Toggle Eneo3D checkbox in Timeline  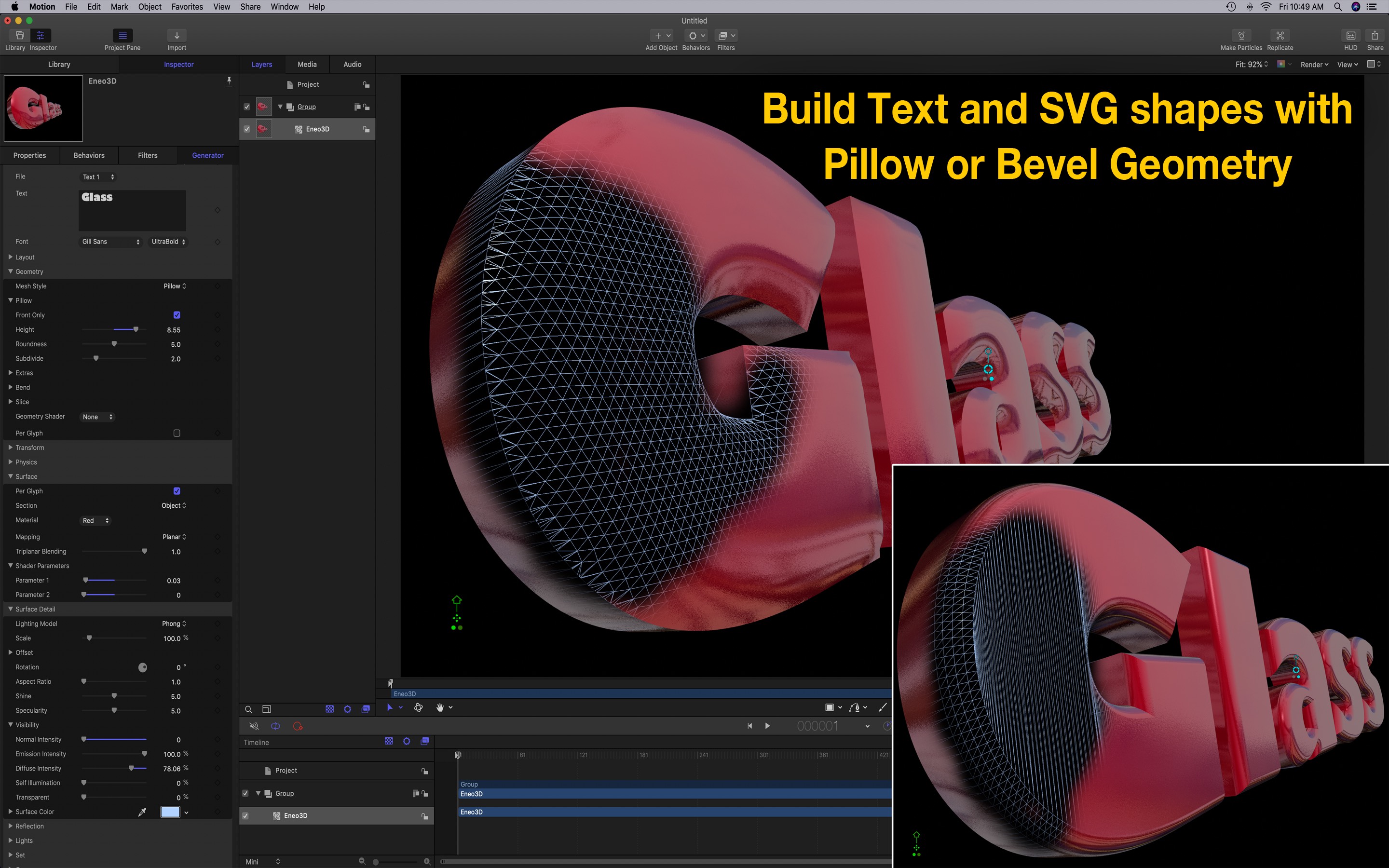[245, 816]
